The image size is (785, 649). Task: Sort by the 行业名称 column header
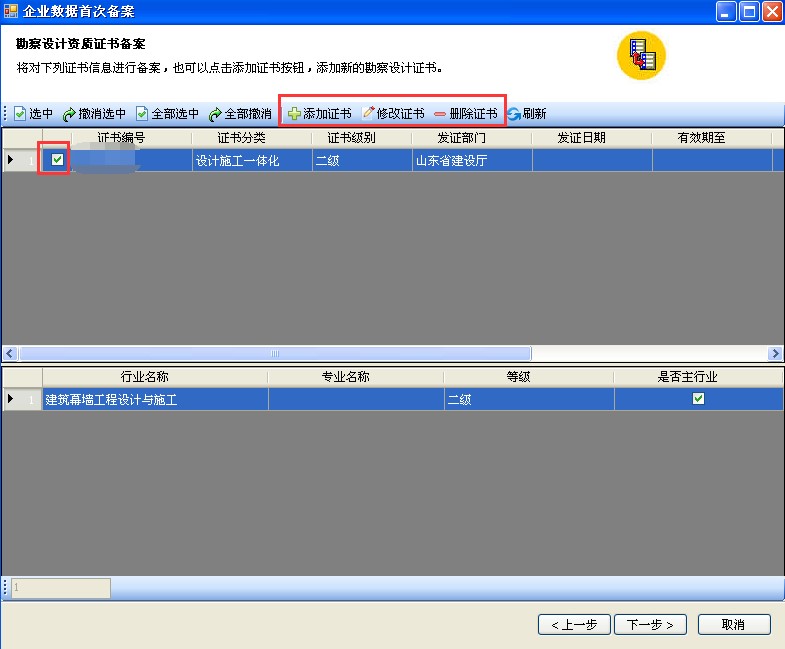click(x=144, y=377)
